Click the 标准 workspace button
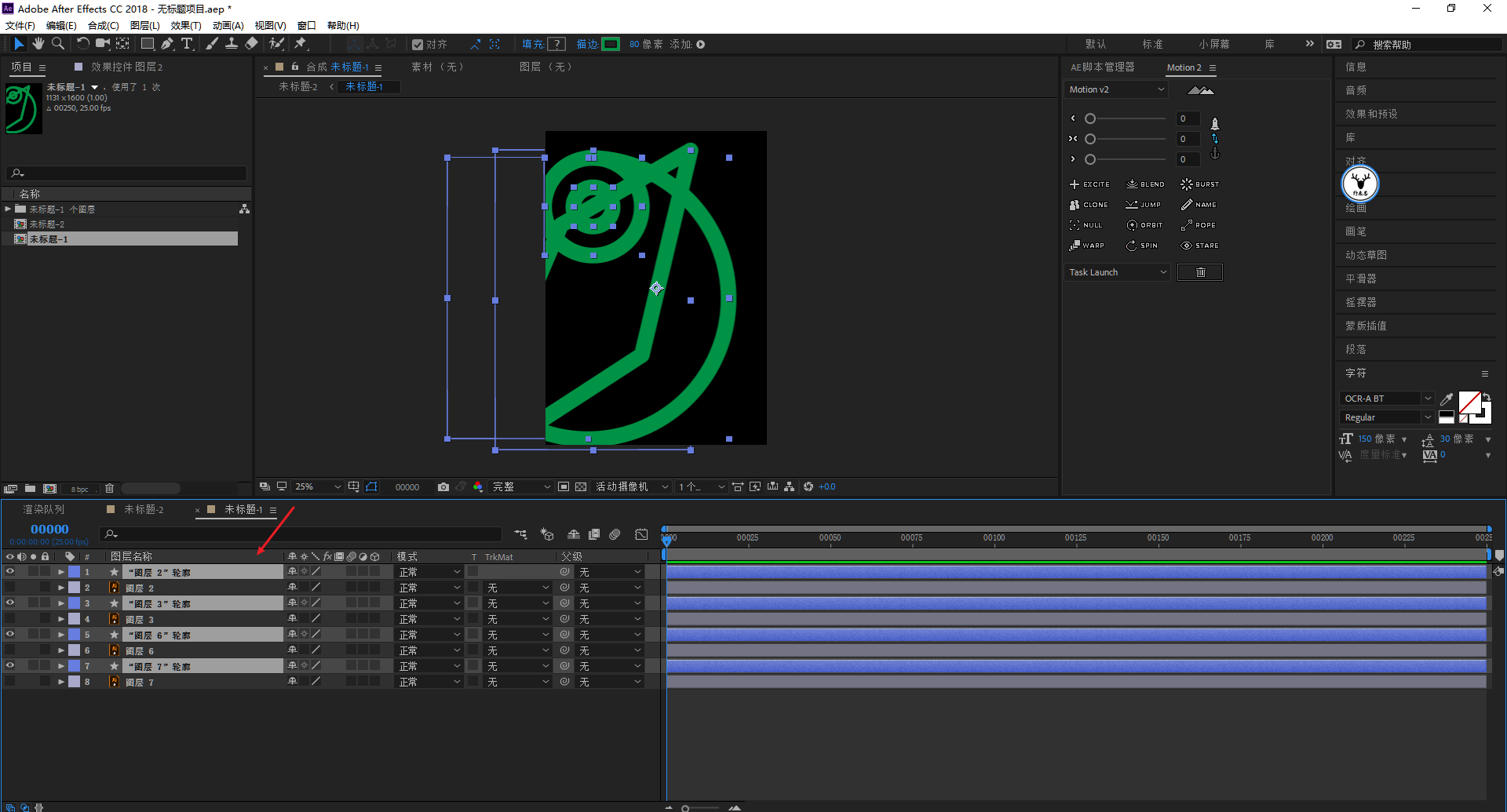The width and height of the screenshot is (1507, 812). pos(1152,45)
